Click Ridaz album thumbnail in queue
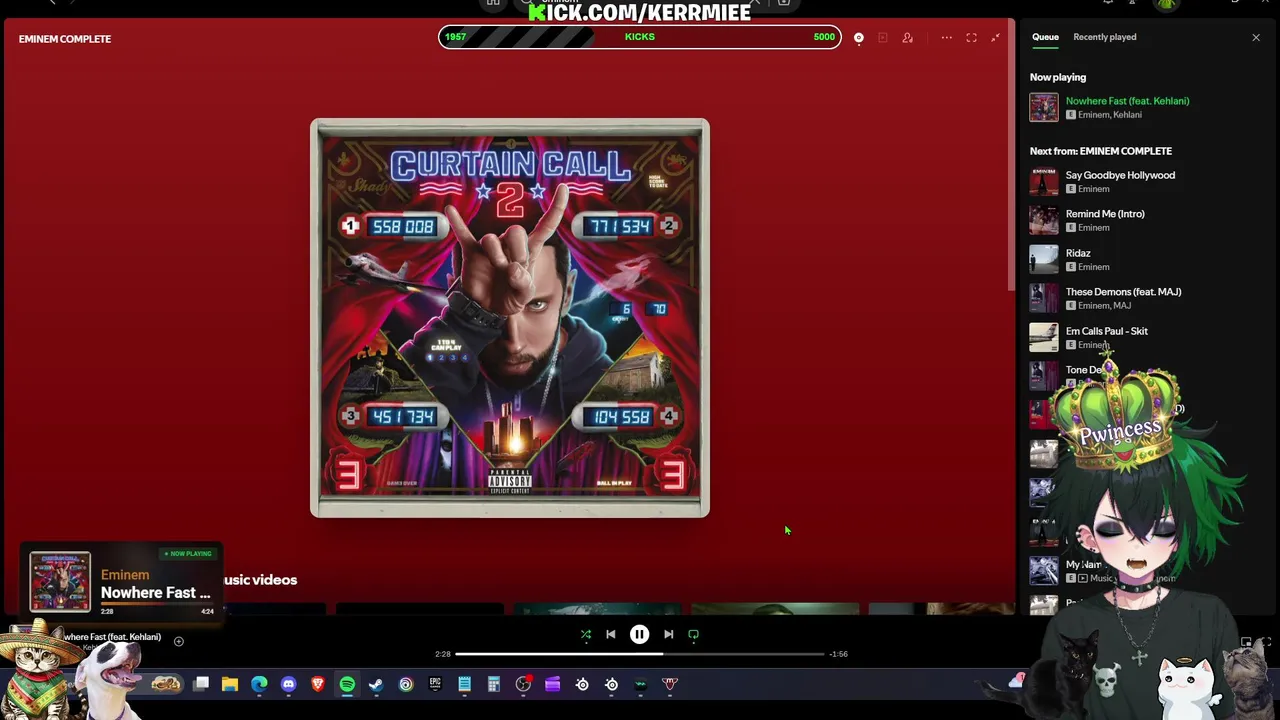This screenshot has height=720, width=1280. coord(1044,259)
